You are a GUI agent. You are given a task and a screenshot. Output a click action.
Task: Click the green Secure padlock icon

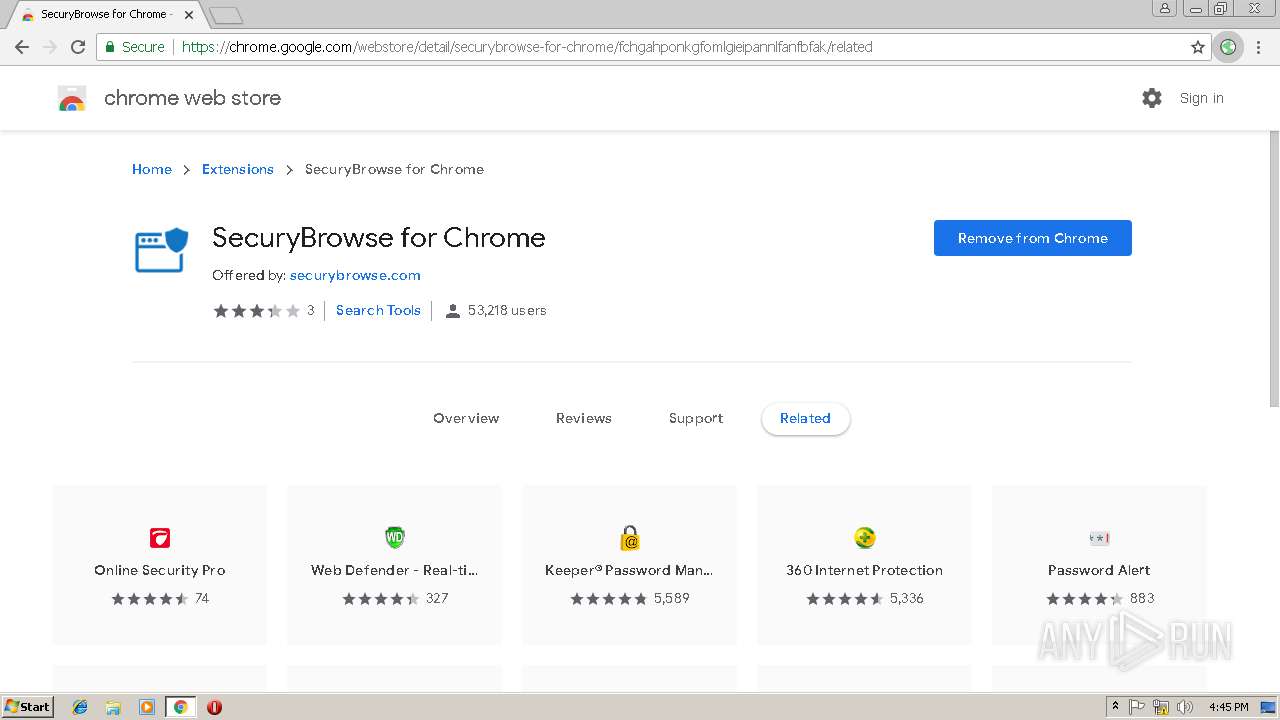[x=111, y=47]
